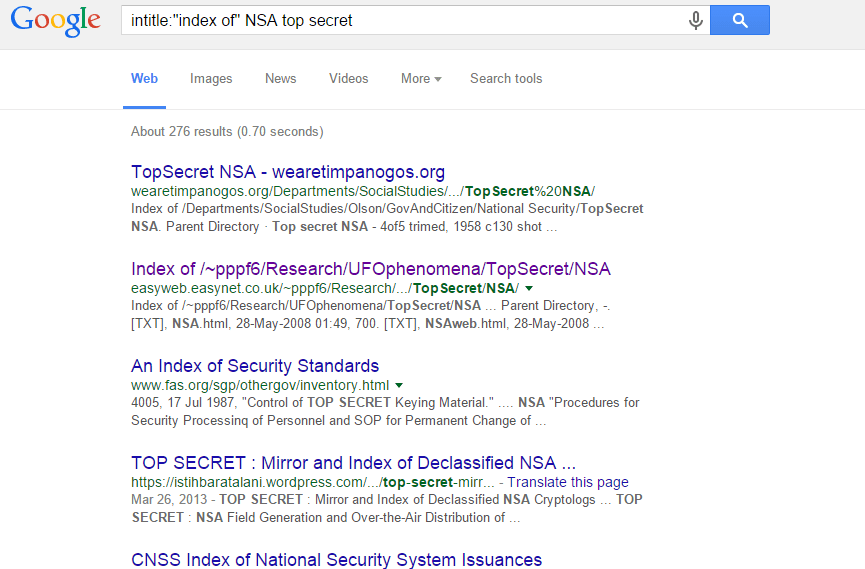Click the easyweb.easynet.co.uk green URL text
865x569 pixels.
325,288
